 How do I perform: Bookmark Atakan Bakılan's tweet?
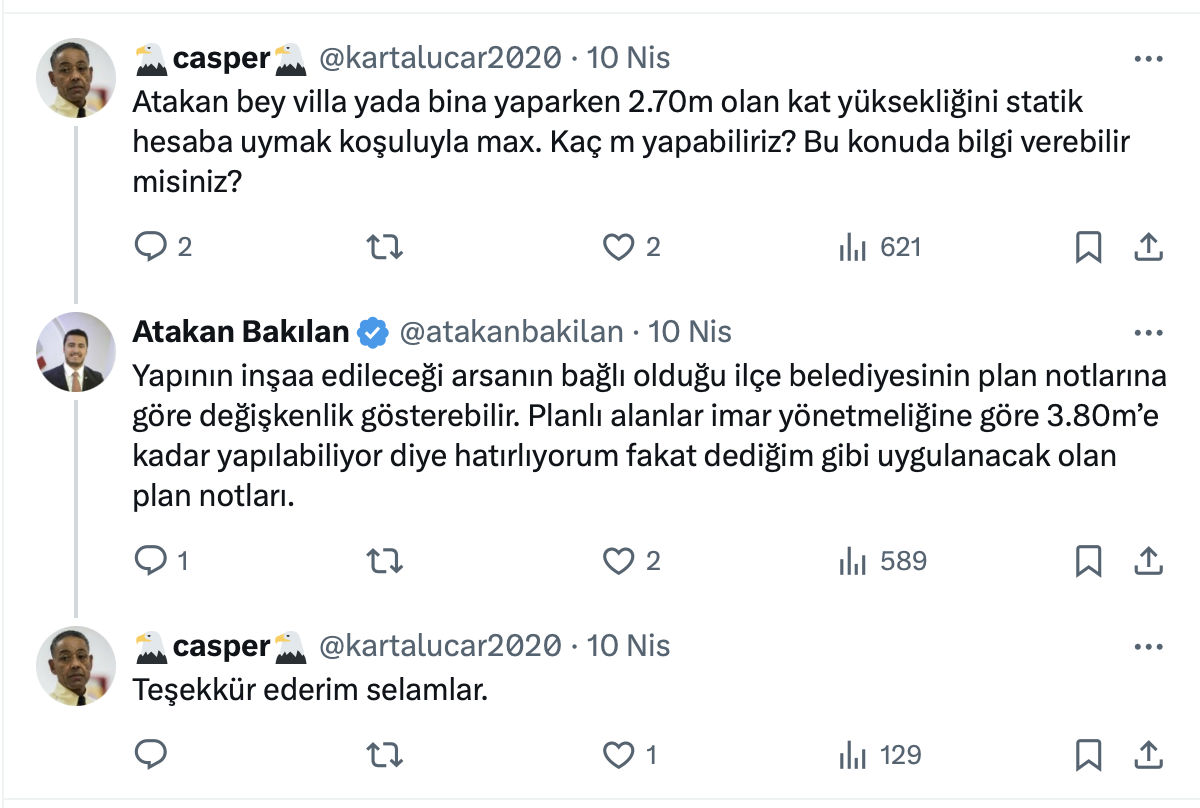pyautogui.click(x=1088, y=561)
